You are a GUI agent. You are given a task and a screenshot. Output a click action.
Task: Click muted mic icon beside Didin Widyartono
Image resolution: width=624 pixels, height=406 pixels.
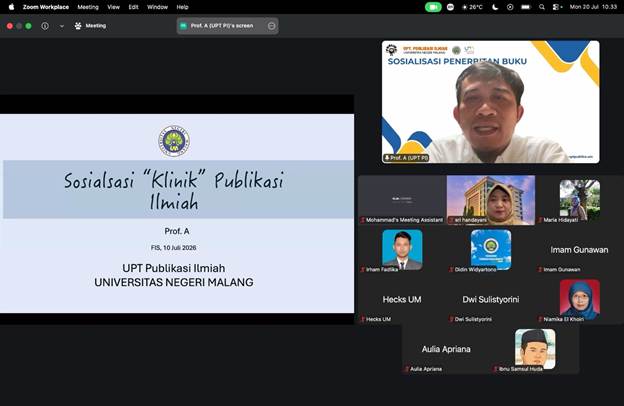(451, 269)
